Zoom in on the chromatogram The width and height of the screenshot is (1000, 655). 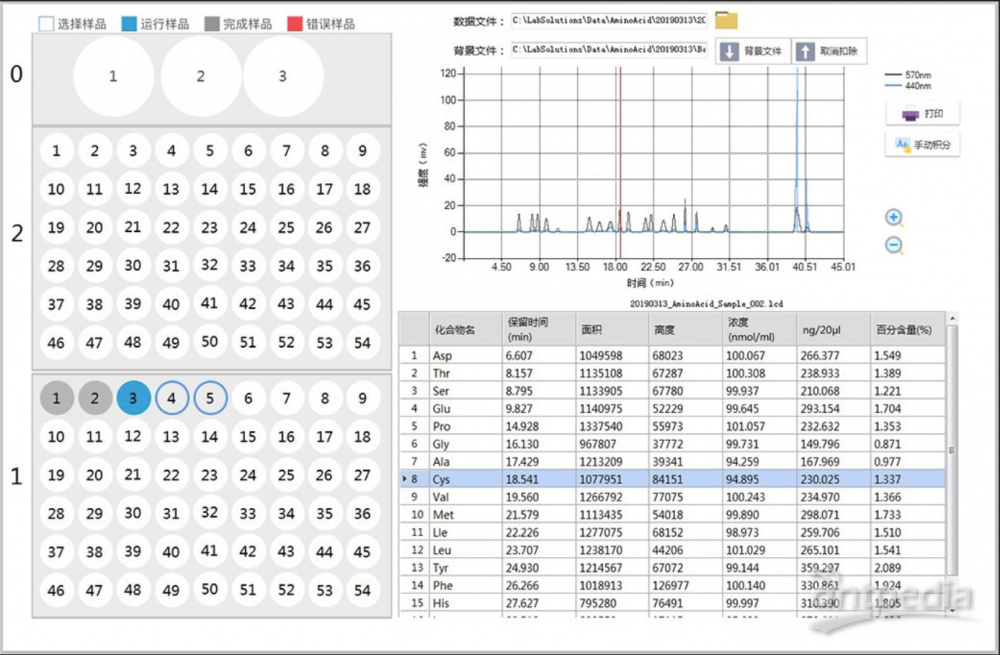(894, 218)
